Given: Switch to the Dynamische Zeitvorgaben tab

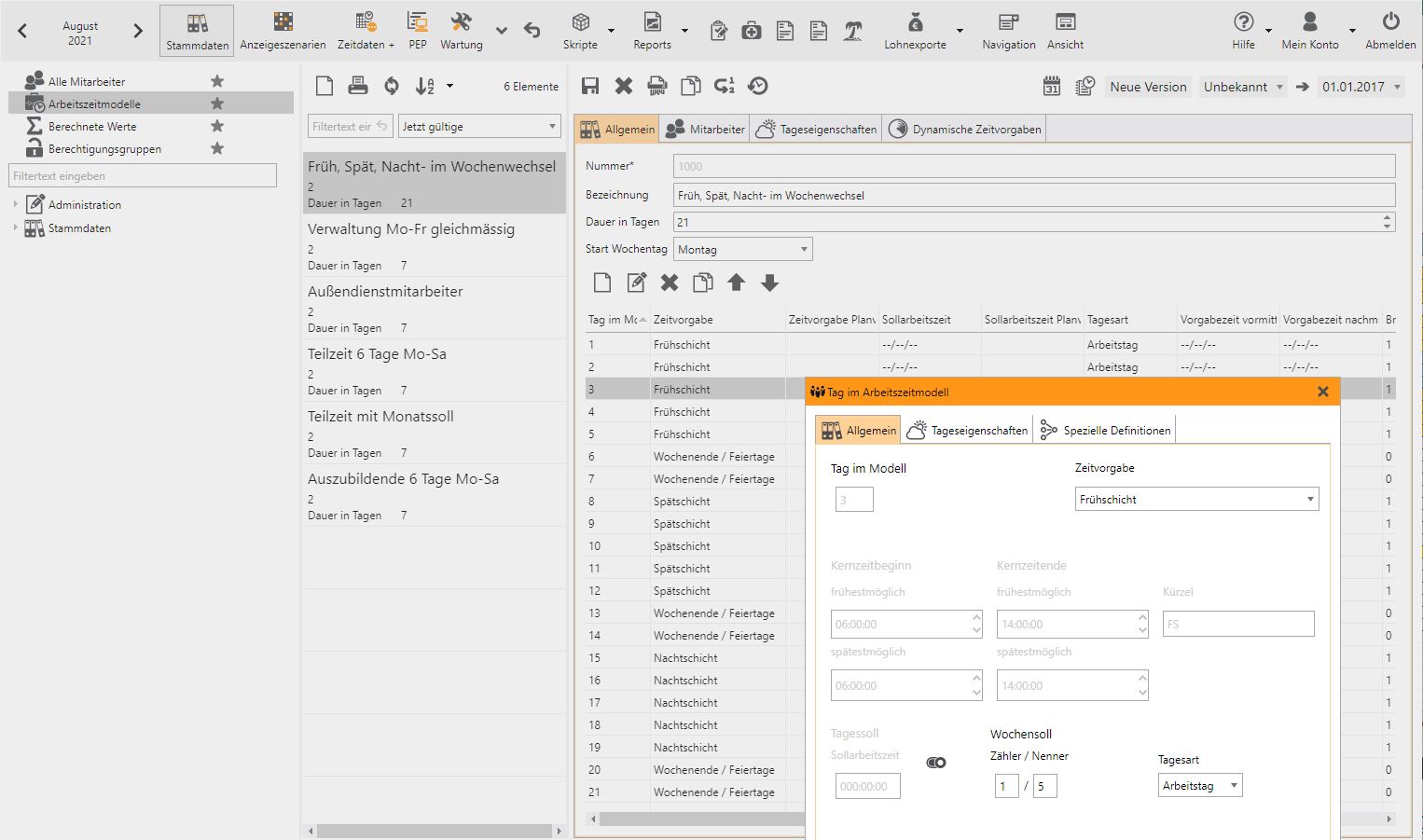Looking at the screenshot, I should (965, 130).
